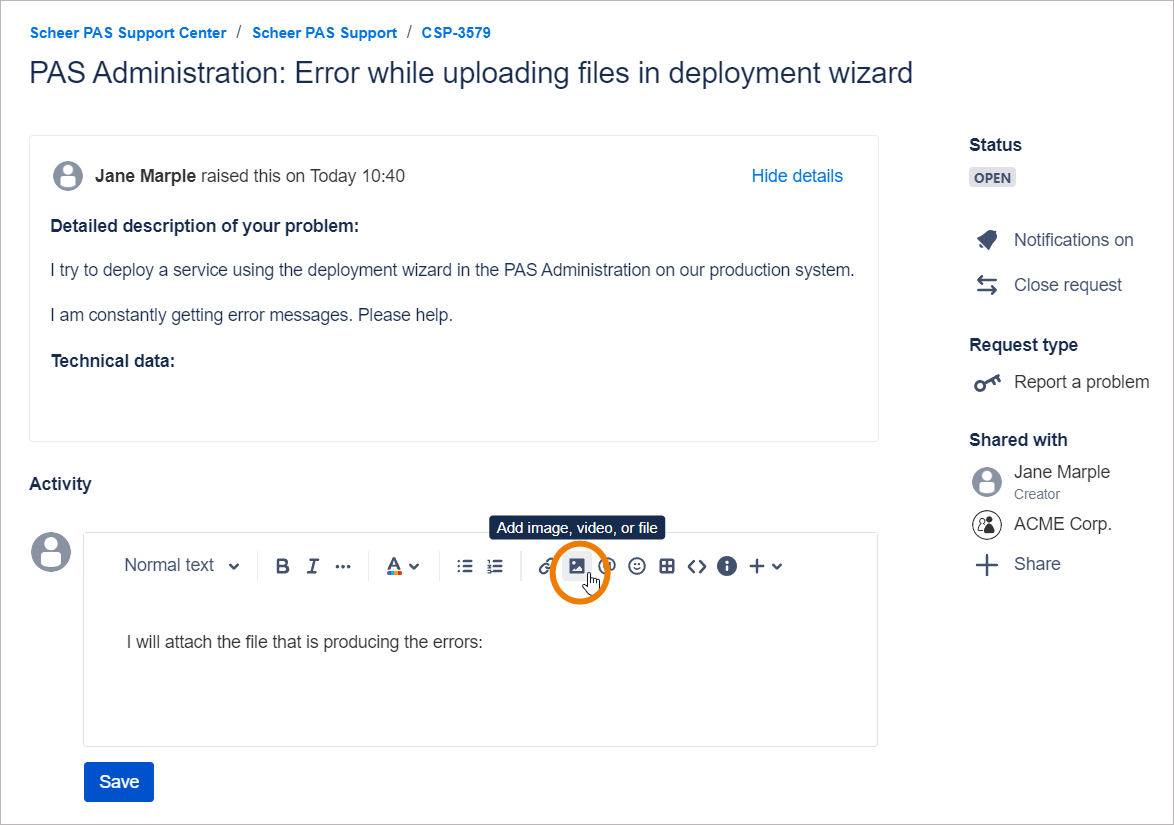Go to Scheer PAS Support Center breadcrumb
Viewport: 1174px width, 825px height.
[128, 33]
